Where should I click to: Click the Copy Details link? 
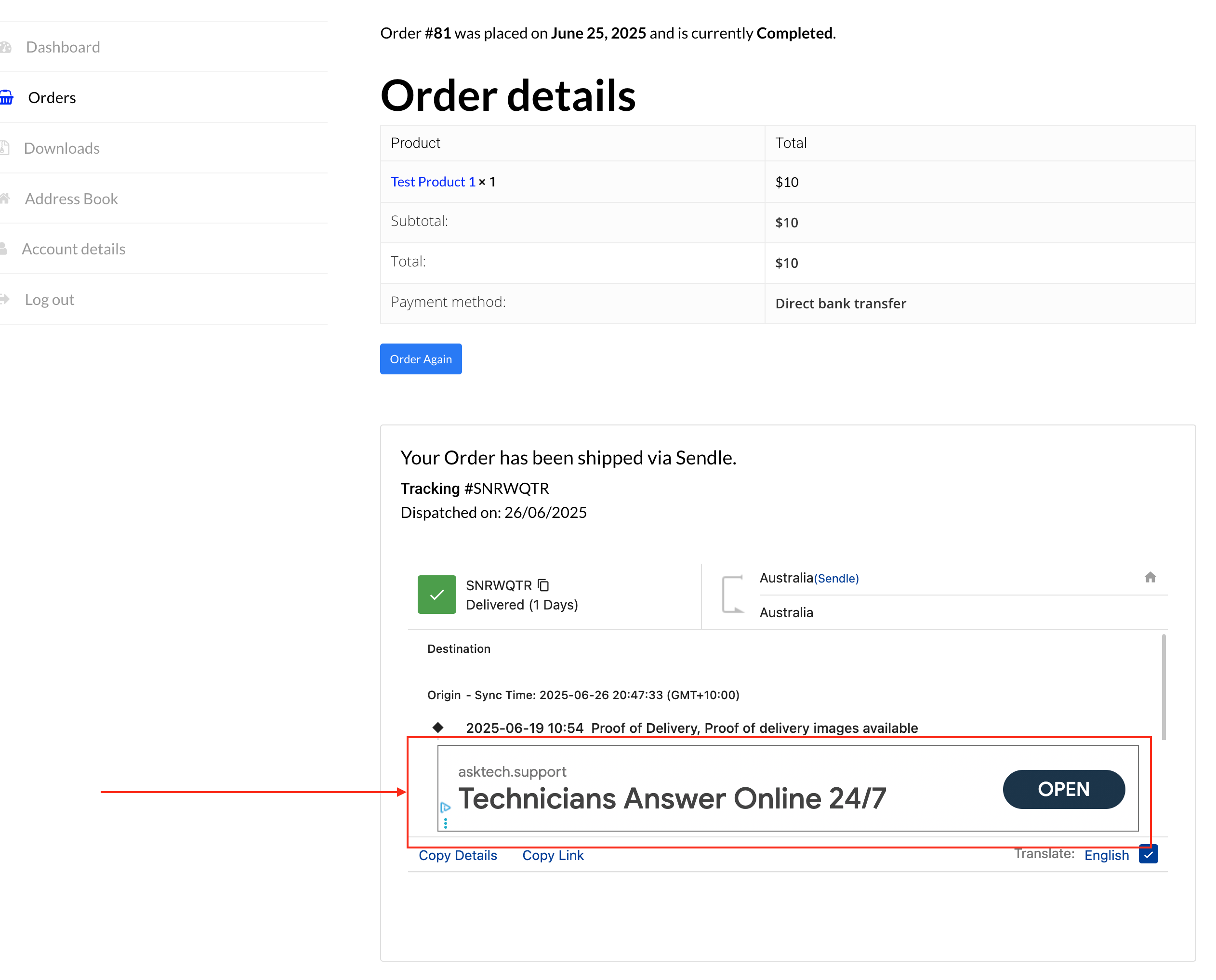click(457, 855)
